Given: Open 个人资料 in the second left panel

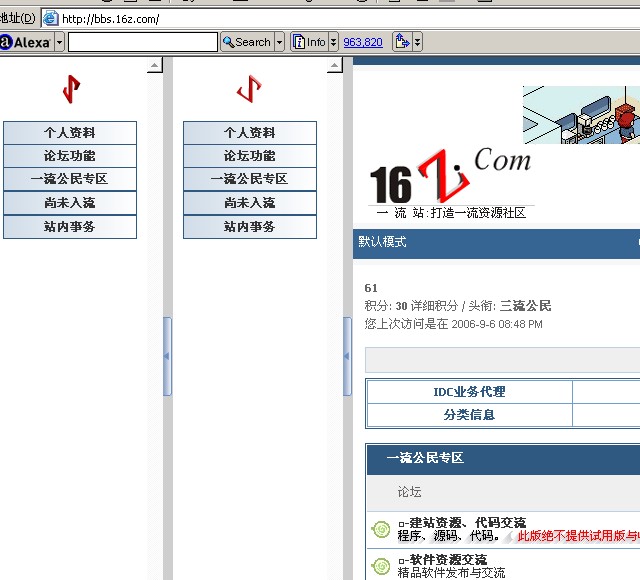Looking at the screenshot, I should coord(250,133).
